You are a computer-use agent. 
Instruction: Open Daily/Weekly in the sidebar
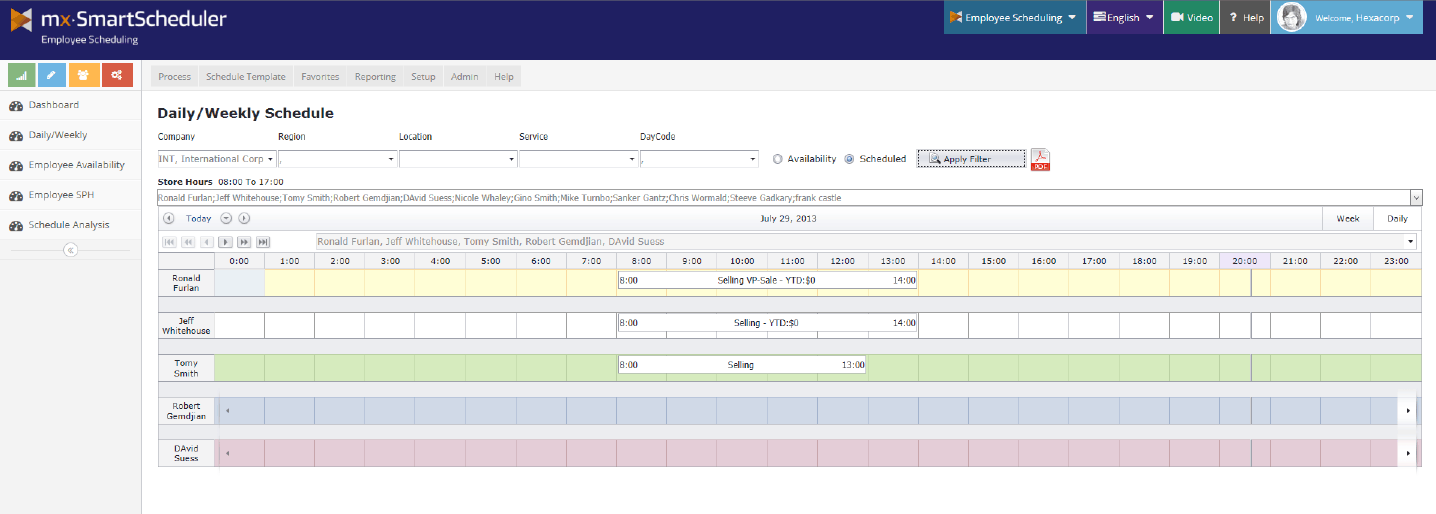(58, 135)
